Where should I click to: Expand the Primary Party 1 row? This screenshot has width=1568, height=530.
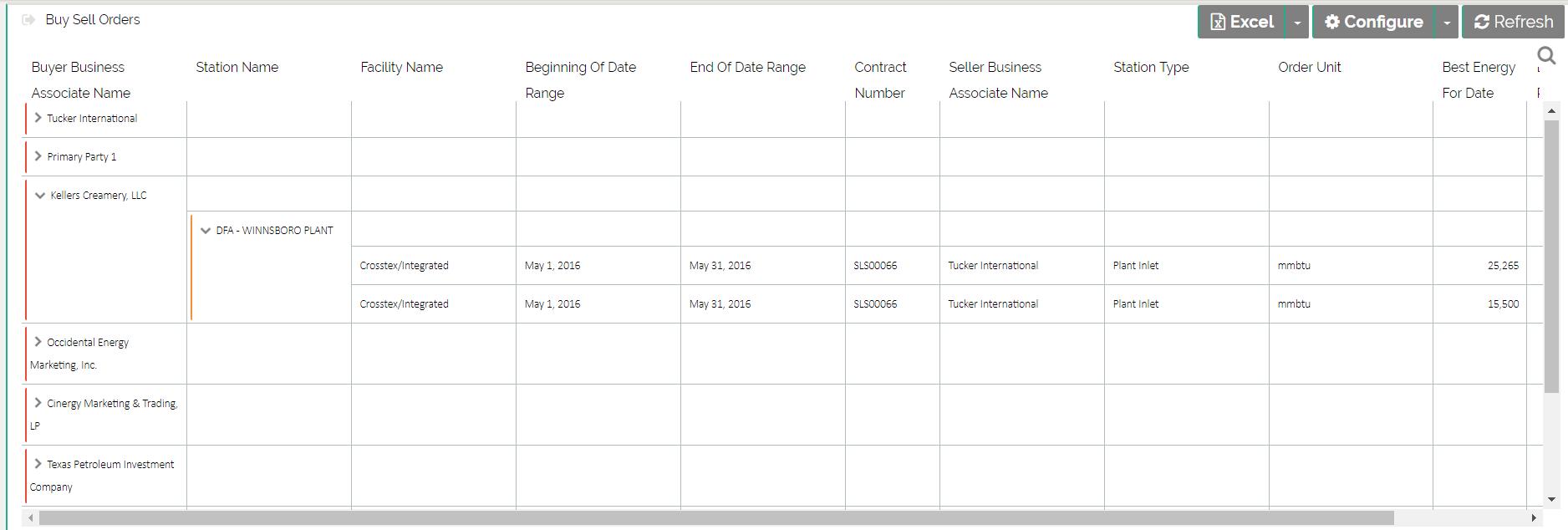[38, 156]
